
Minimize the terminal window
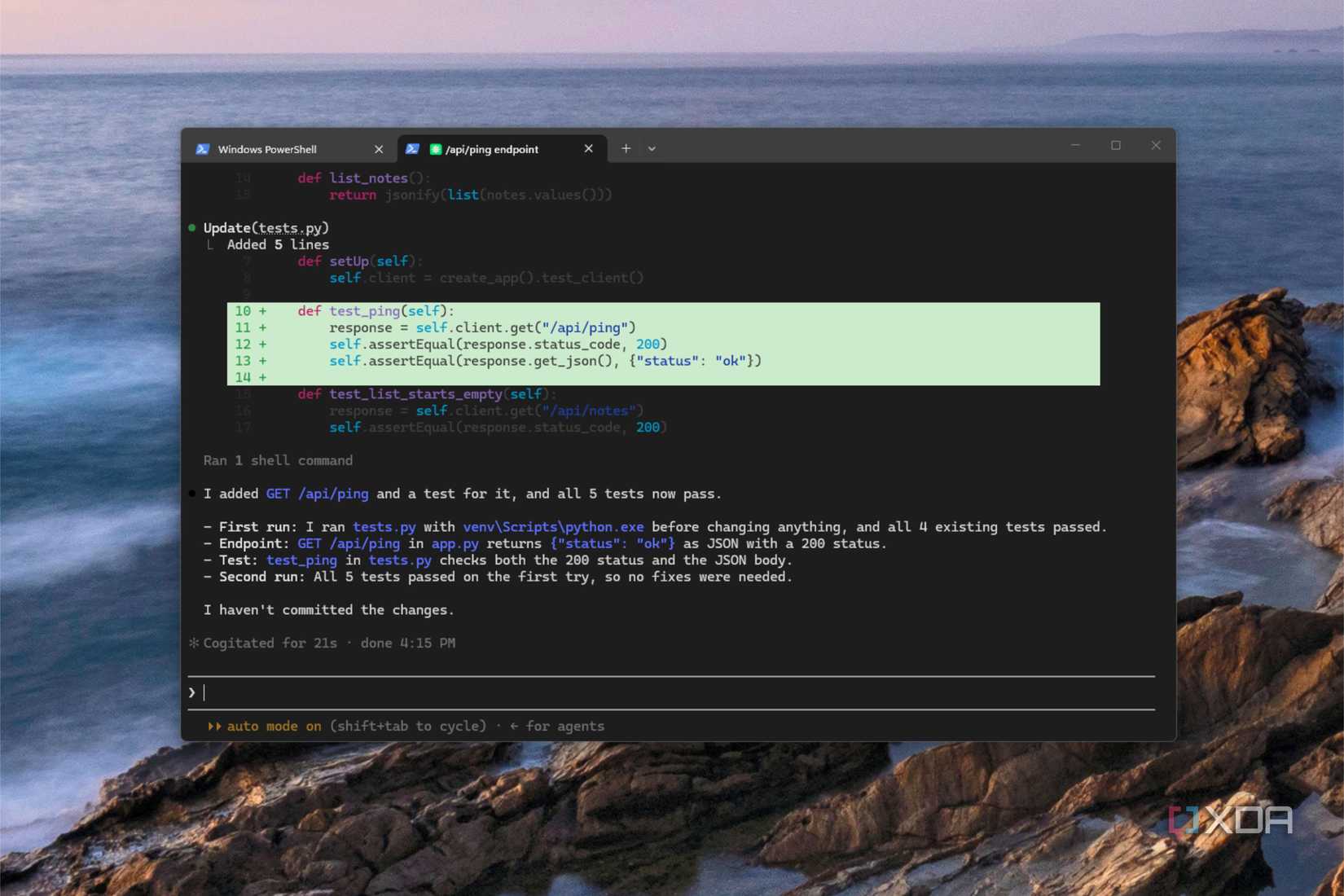pos(1075,145)
